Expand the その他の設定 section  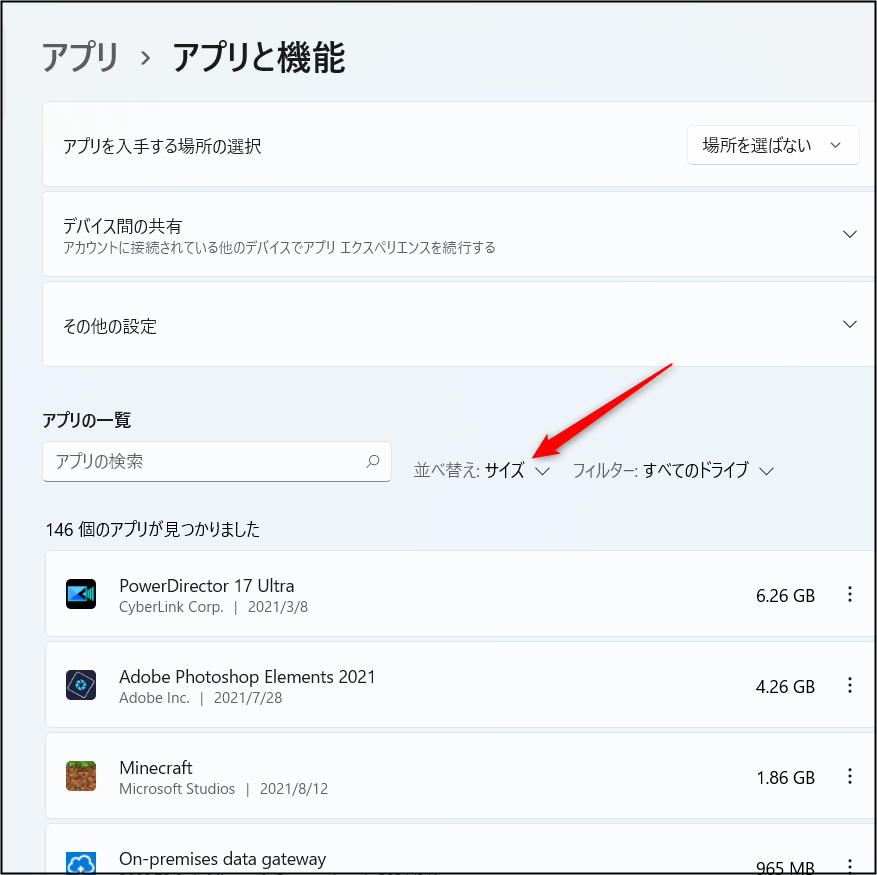(x=850, y=324)
